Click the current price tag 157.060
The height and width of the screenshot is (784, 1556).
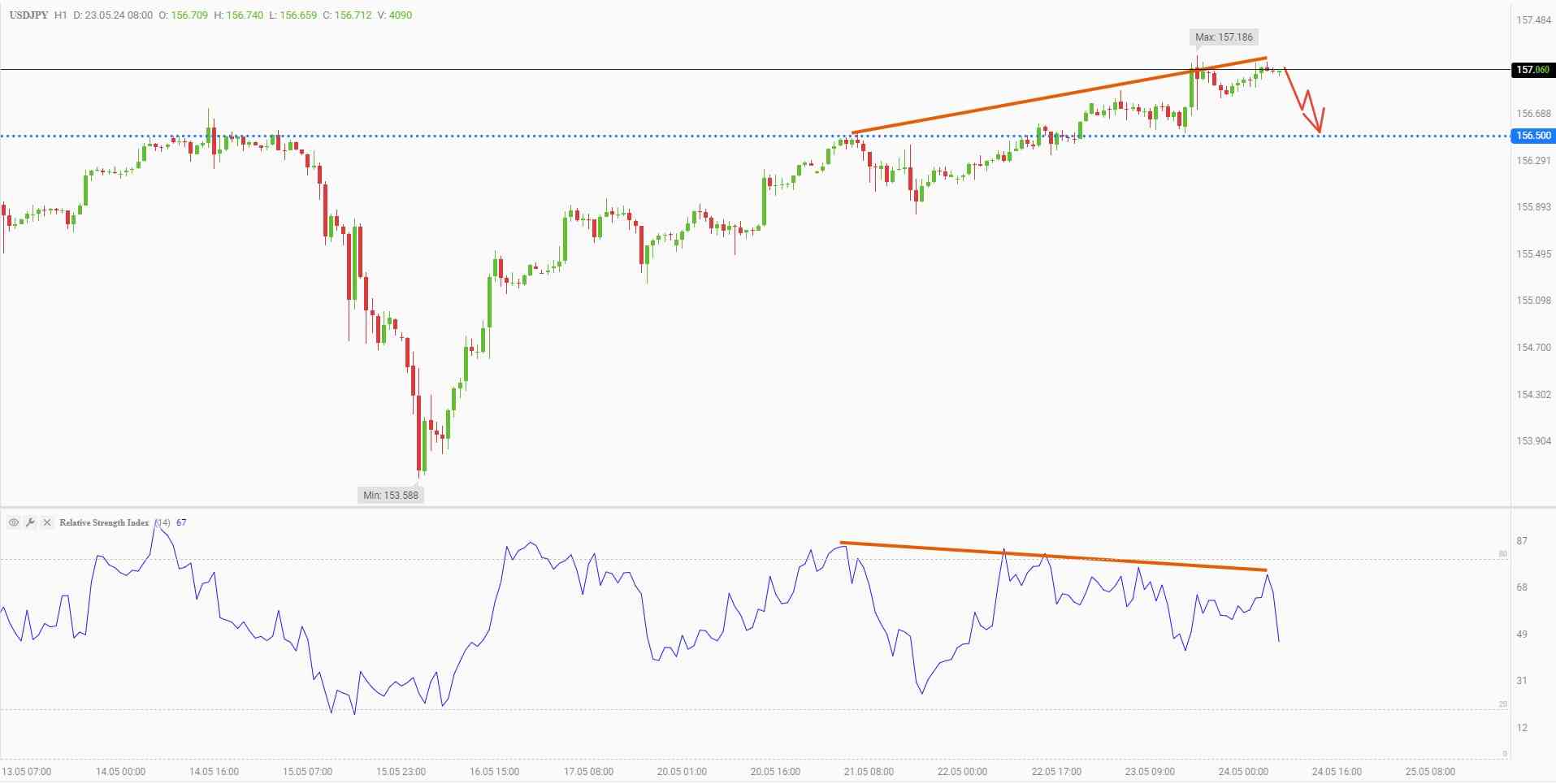point(1532,70)
